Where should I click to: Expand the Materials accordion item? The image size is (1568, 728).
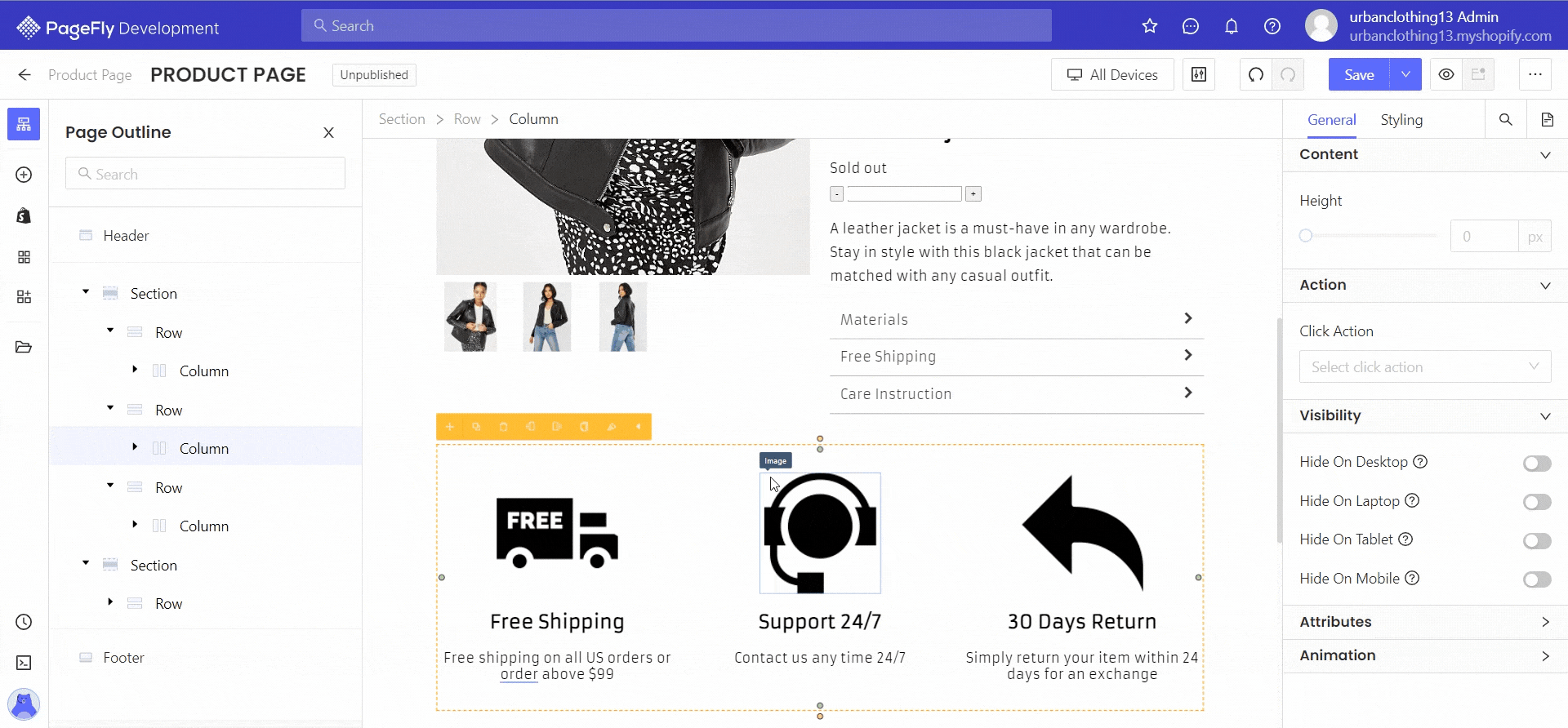point(1017,320)
